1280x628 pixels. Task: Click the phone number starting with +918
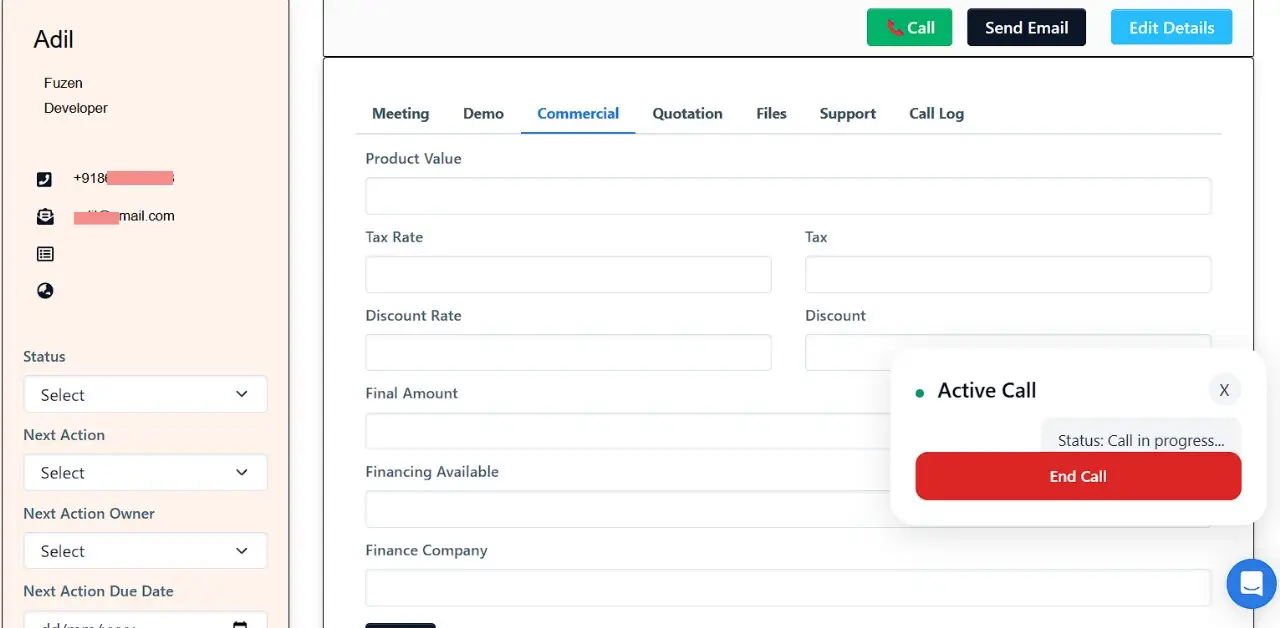123,178
